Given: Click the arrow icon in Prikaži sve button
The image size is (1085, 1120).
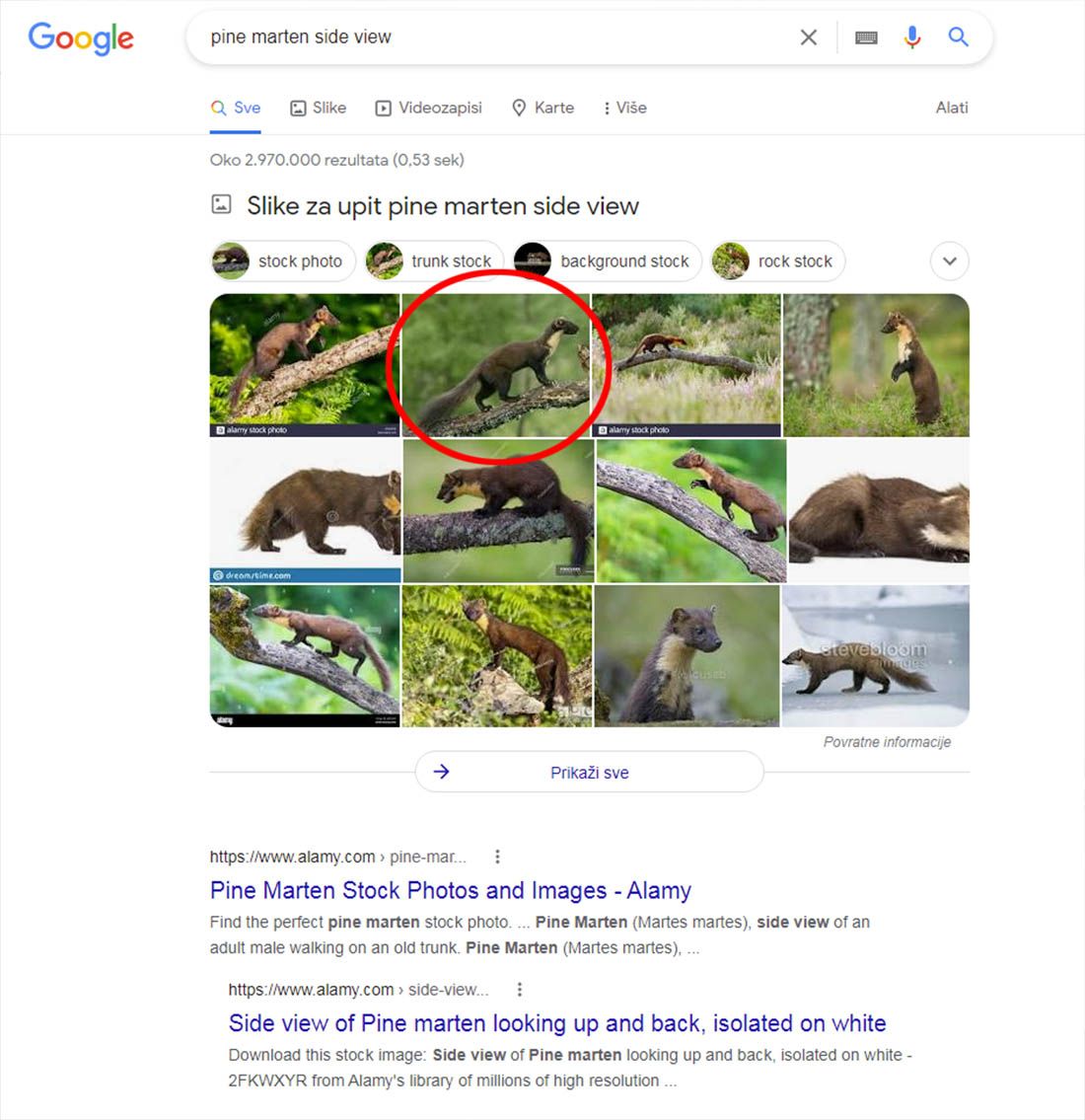Looking at the screenshot, I should point(441,772).
